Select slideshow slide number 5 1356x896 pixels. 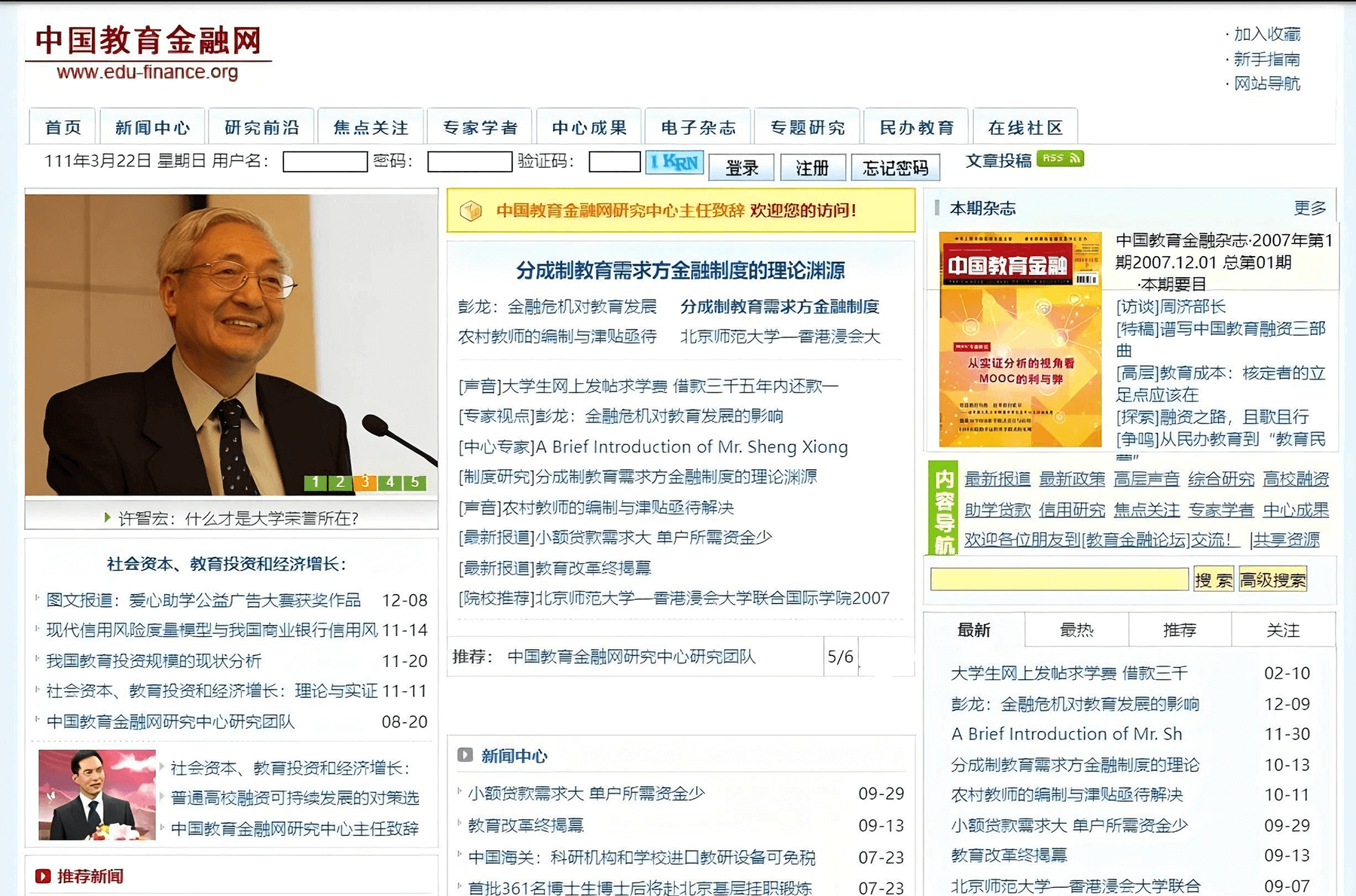[x=414, y=482]
